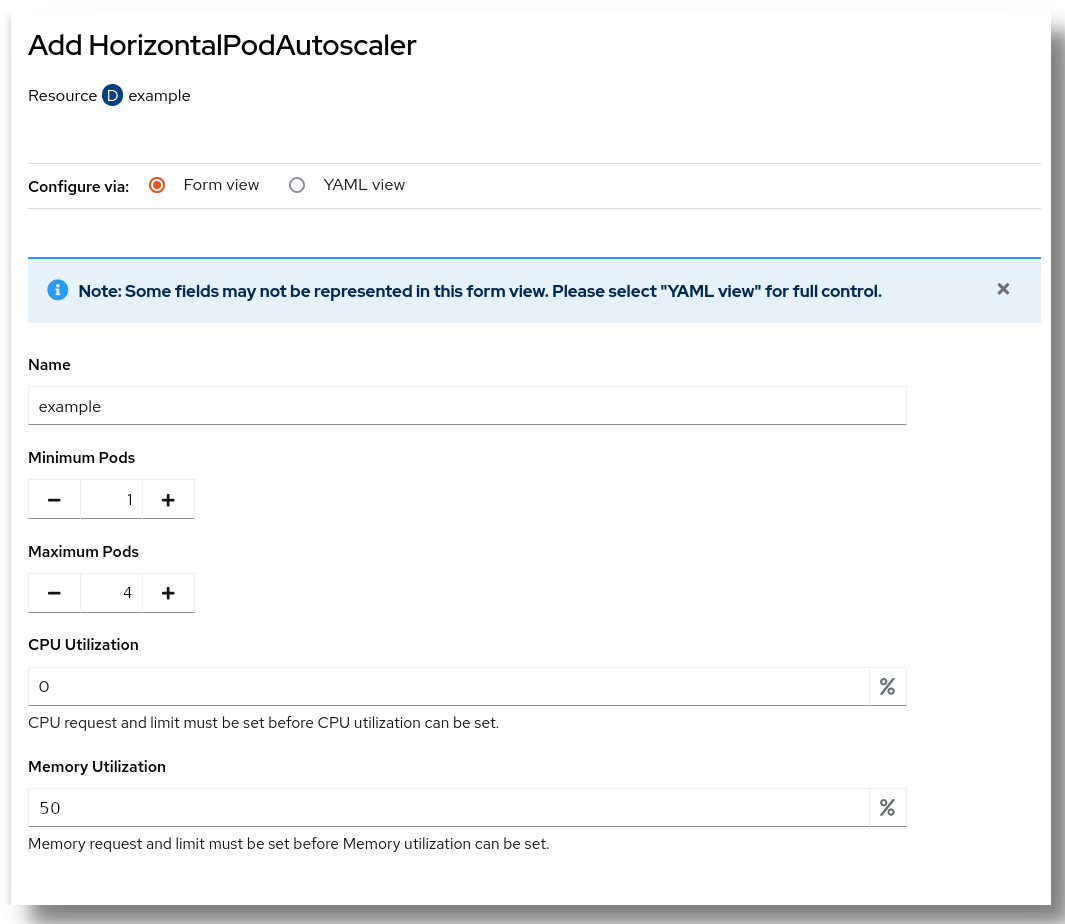1065x924 pixels.
Task: Click the Configure via label
Action: (78, 186)
